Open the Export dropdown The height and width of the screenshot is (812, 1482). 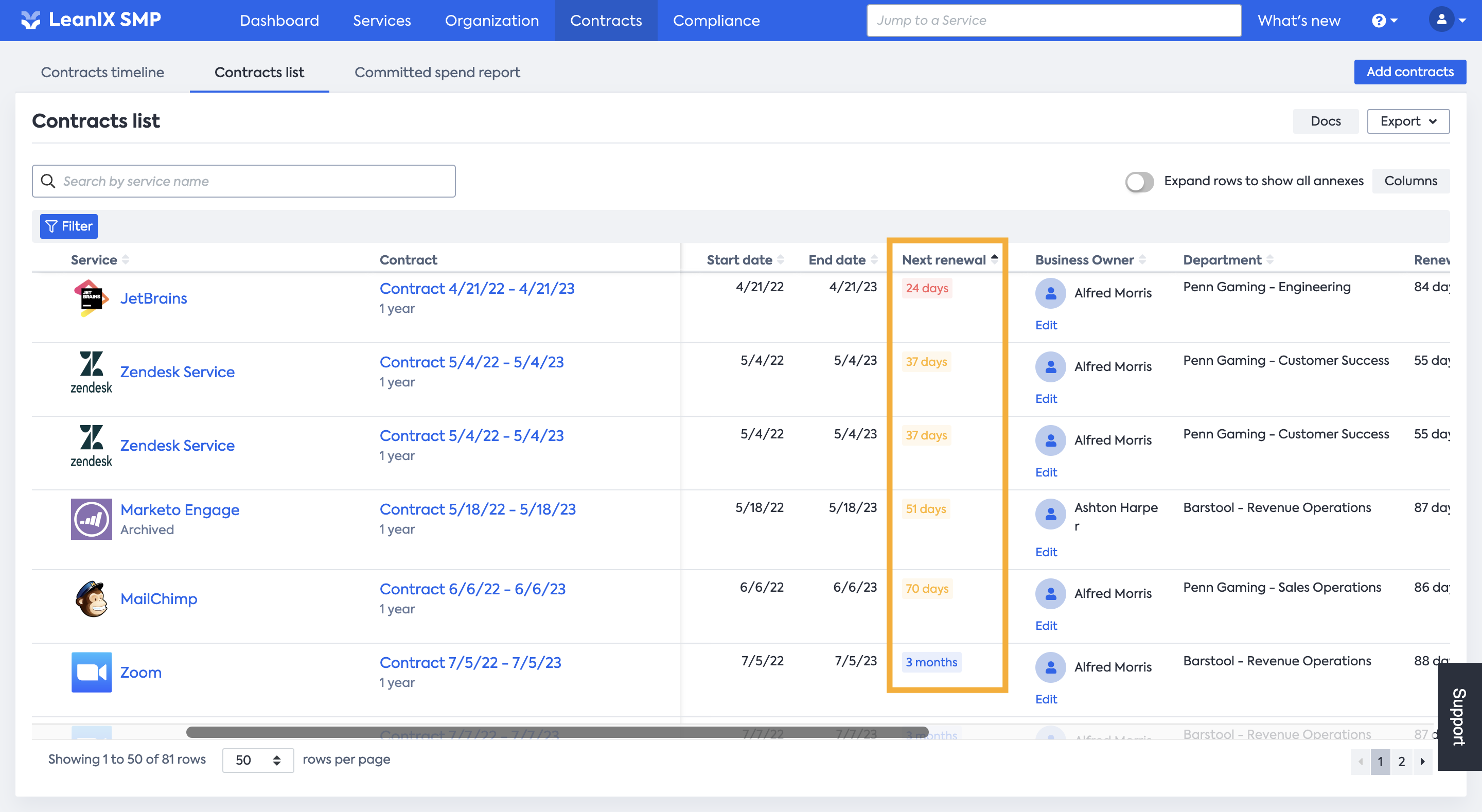pos(1407,121)
